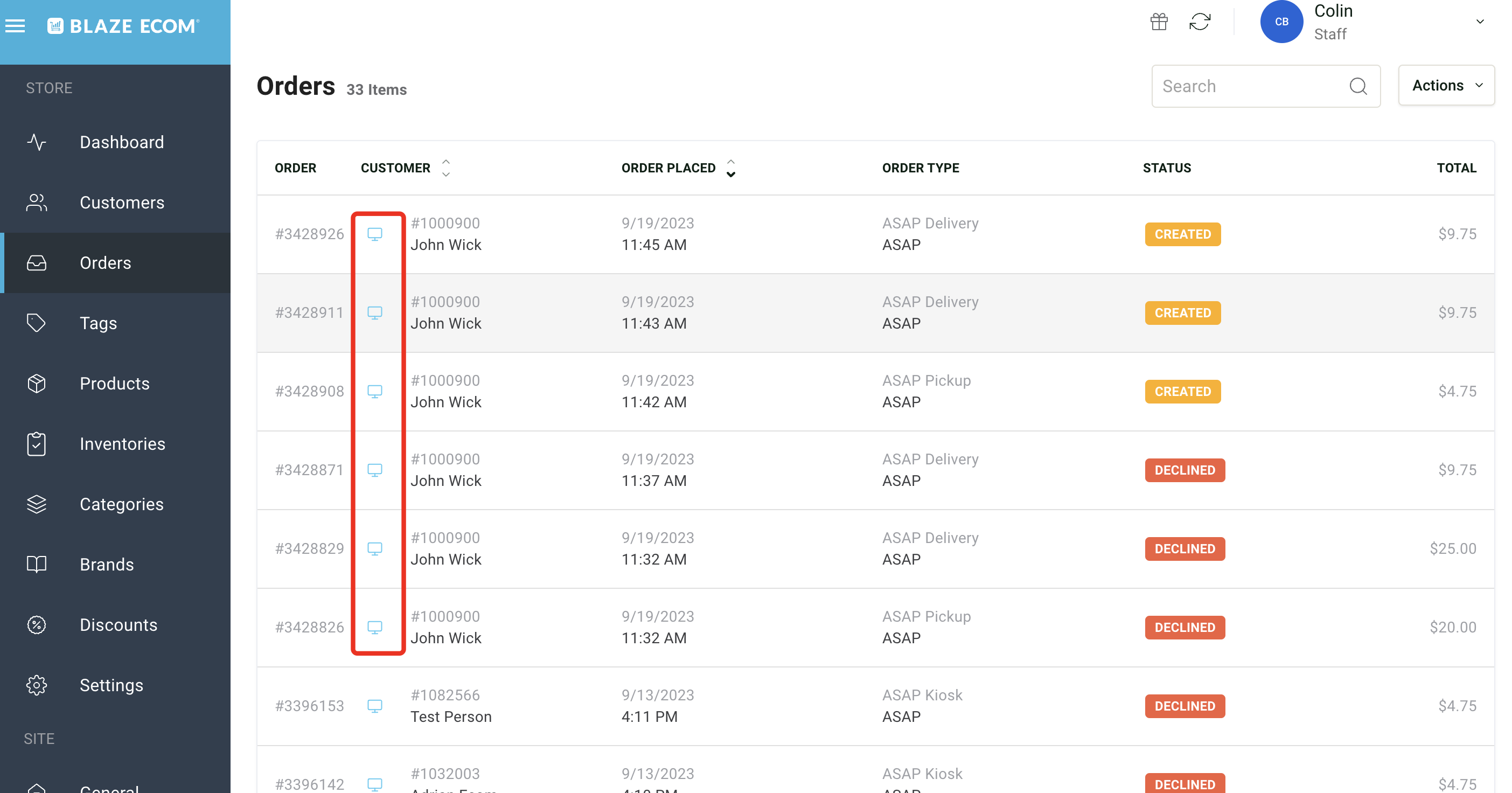
Task: Open the Actions dropdown
Action: [x=1446, y=86]
